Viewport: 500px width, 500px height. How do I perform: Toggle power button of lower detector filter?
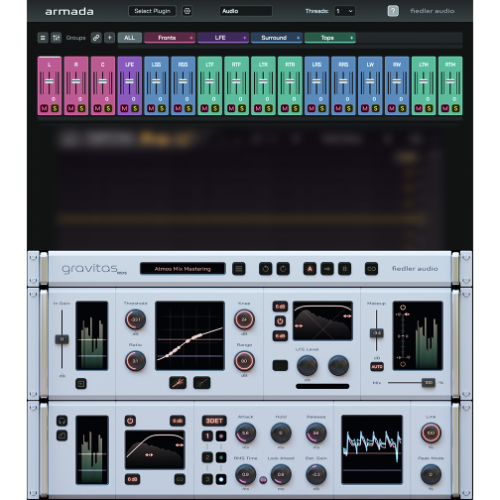click(x=130, y=421)
